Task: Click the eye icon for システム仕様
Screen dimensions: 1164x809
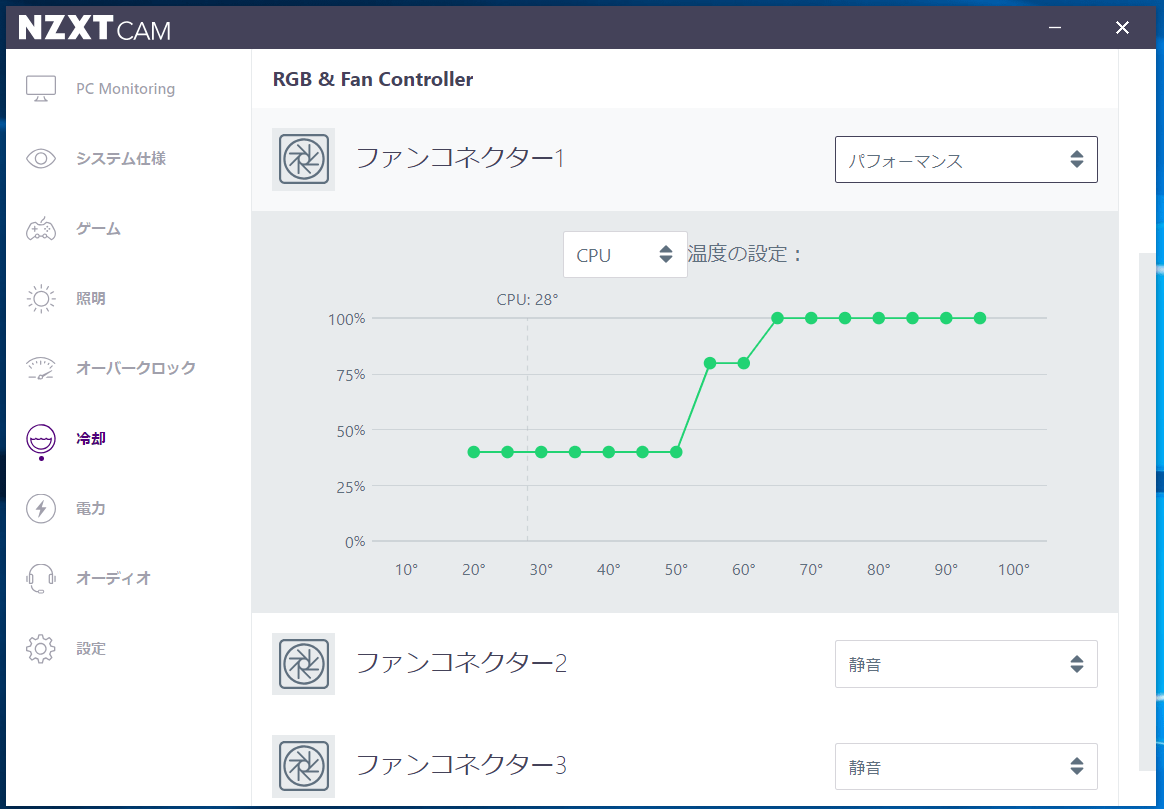Action: tap(41, 158)
